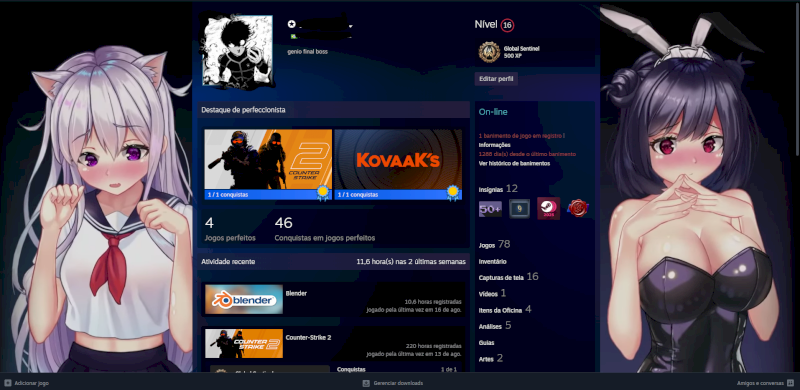Open the KovaaK's perfect game showcase
Image resolution: width=800 pixels, height=390 pixels.
click(x=398, y=164)
